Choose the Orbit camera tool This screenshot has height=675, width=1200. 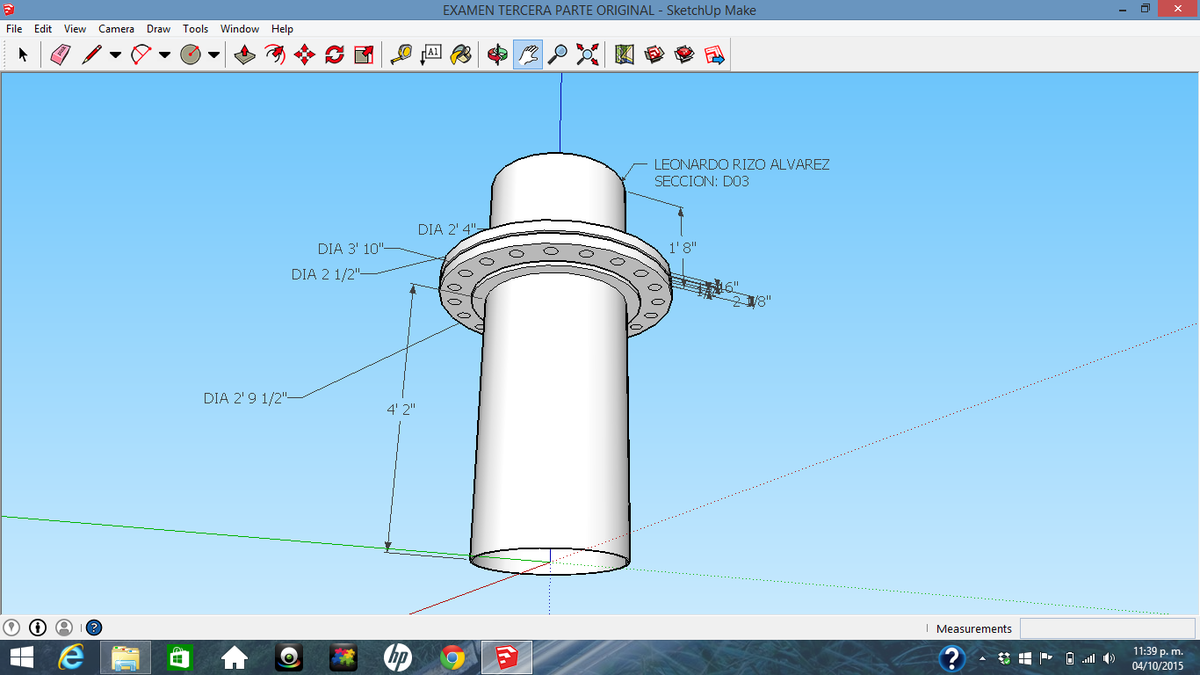498,55
